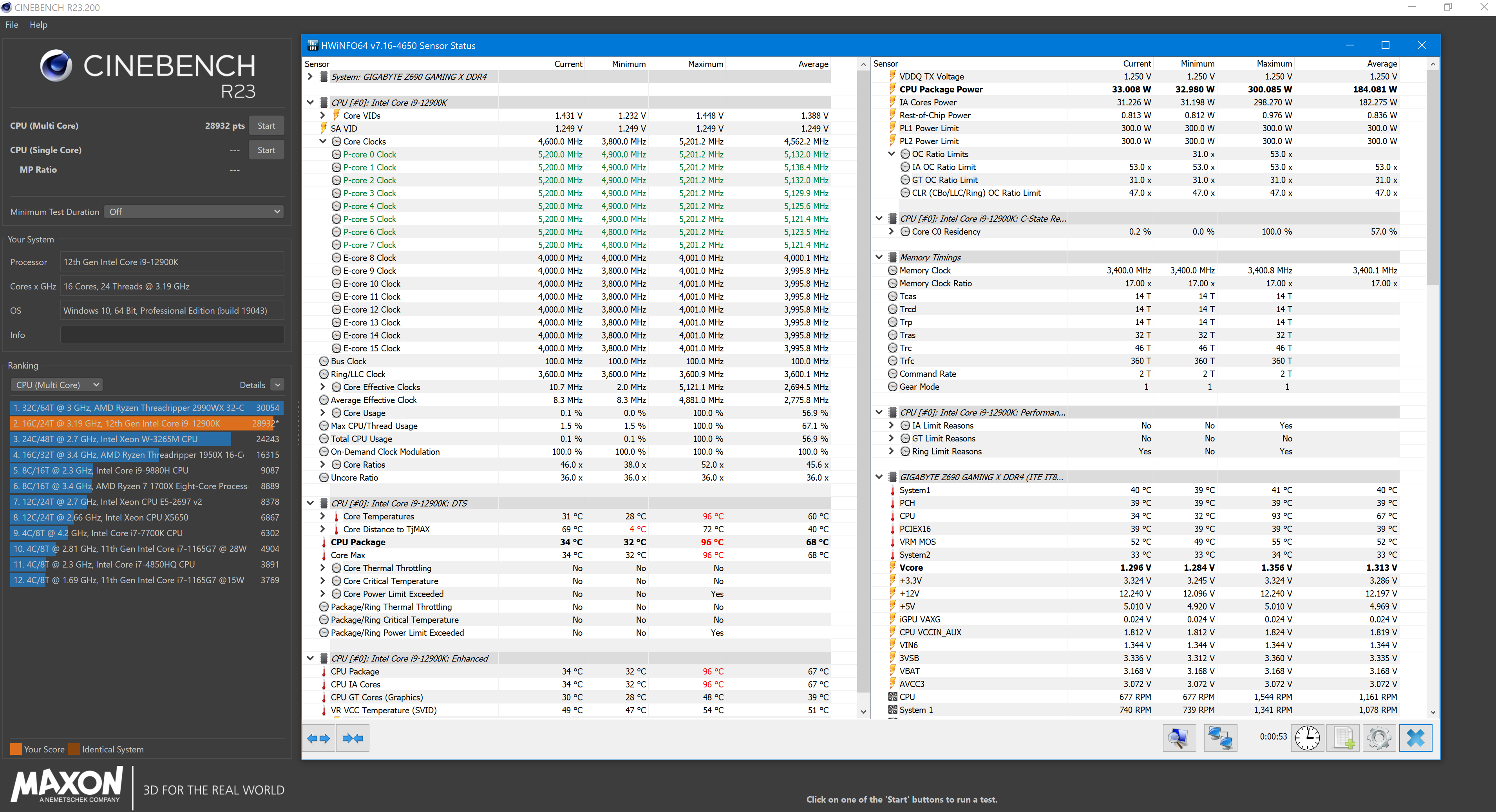Viewport: 1496px width, 812px height.
Task: Expand the ranking Details arrow button
Action: click(x=278, y=385)
